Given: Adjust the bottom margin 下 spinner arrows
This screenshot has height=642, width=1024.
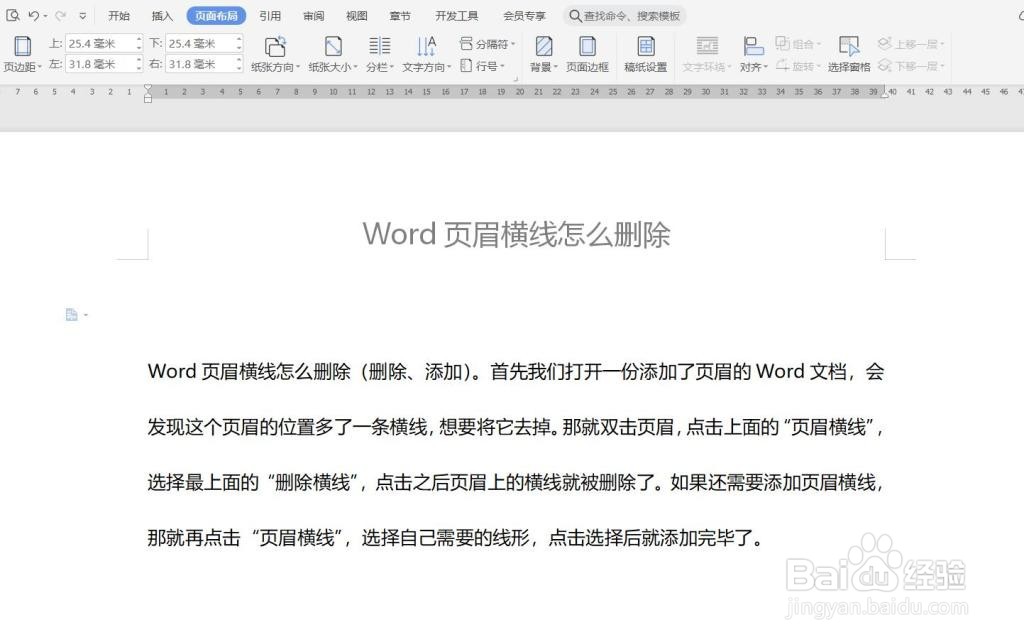Looking at the screenshot, I should (x=239, y=44).
